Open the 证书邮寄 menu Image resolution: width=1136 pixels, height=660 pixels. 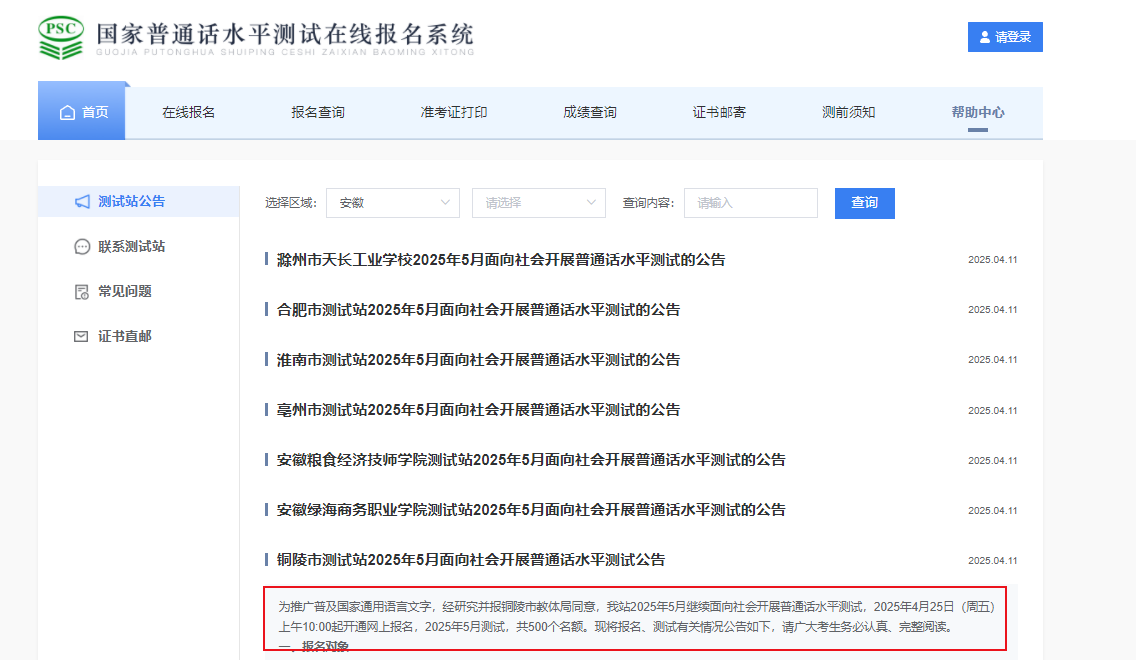point(719,112)
